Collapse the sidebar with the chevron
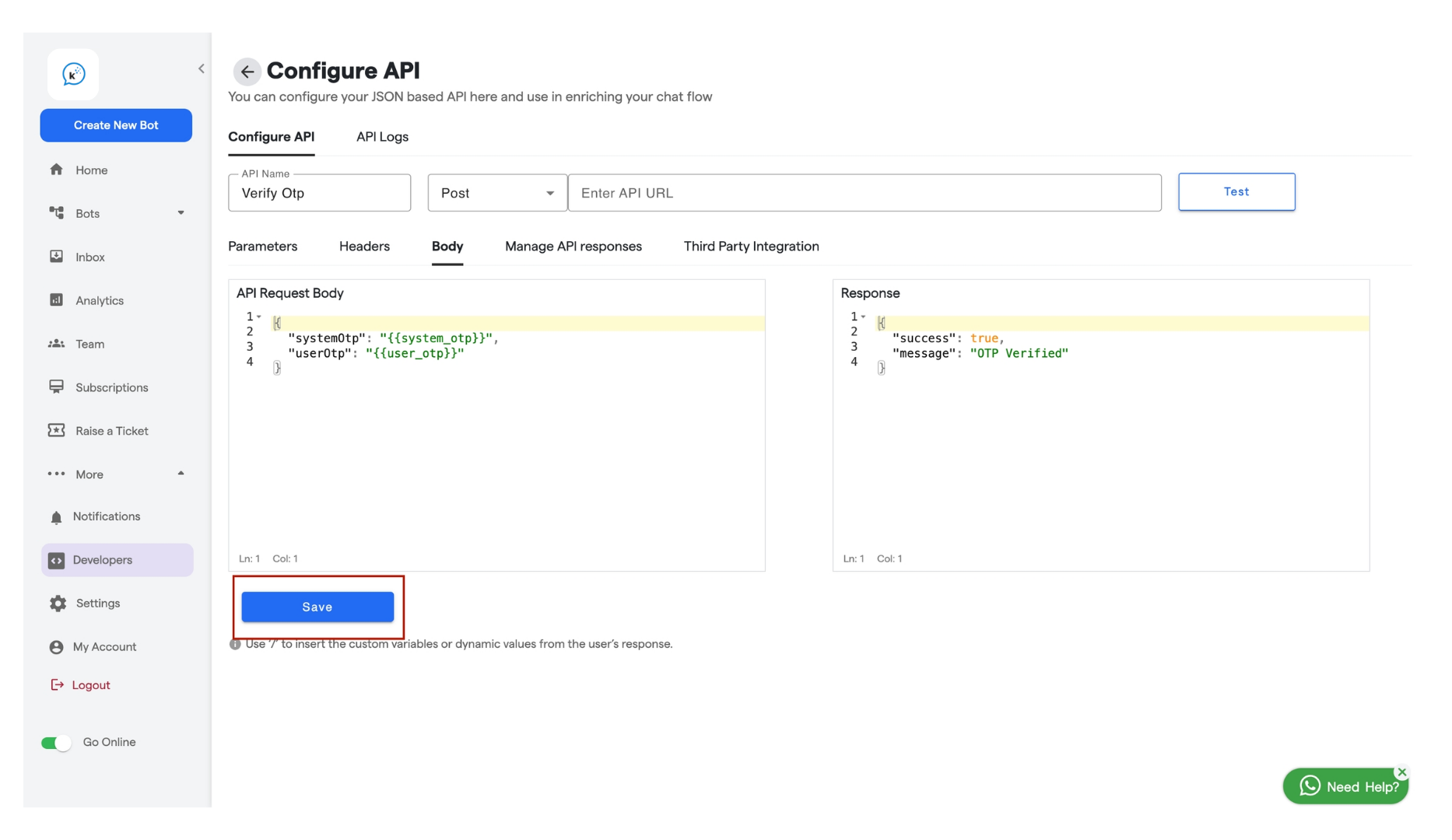The width and height of the screenshot is (1452, 840). click(202, 68)
